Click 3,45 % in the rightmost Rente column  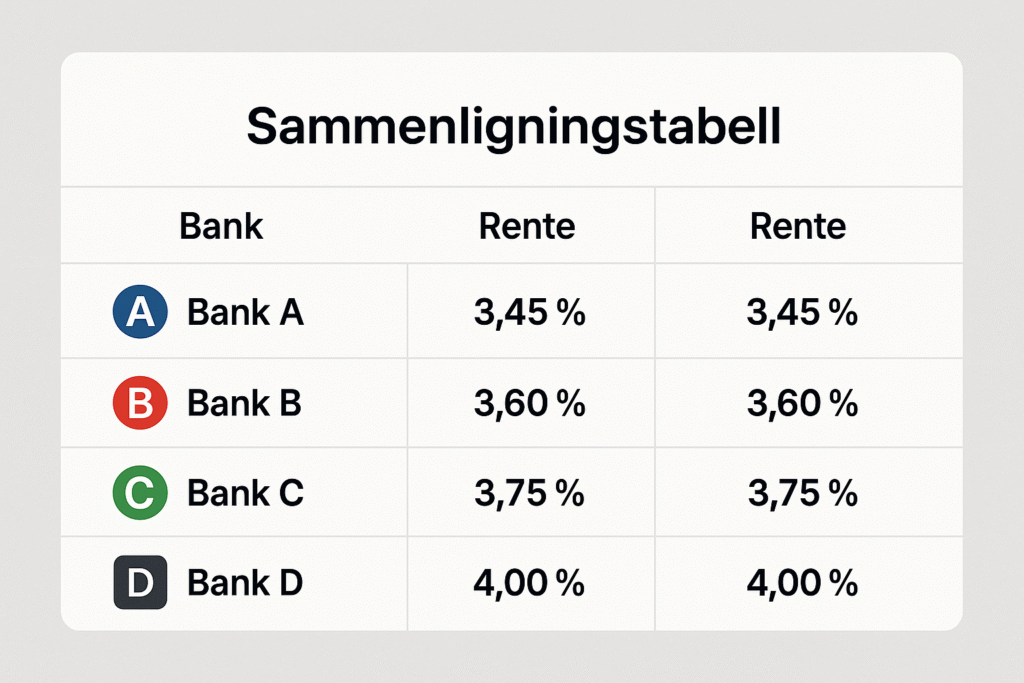click(802, 313)
